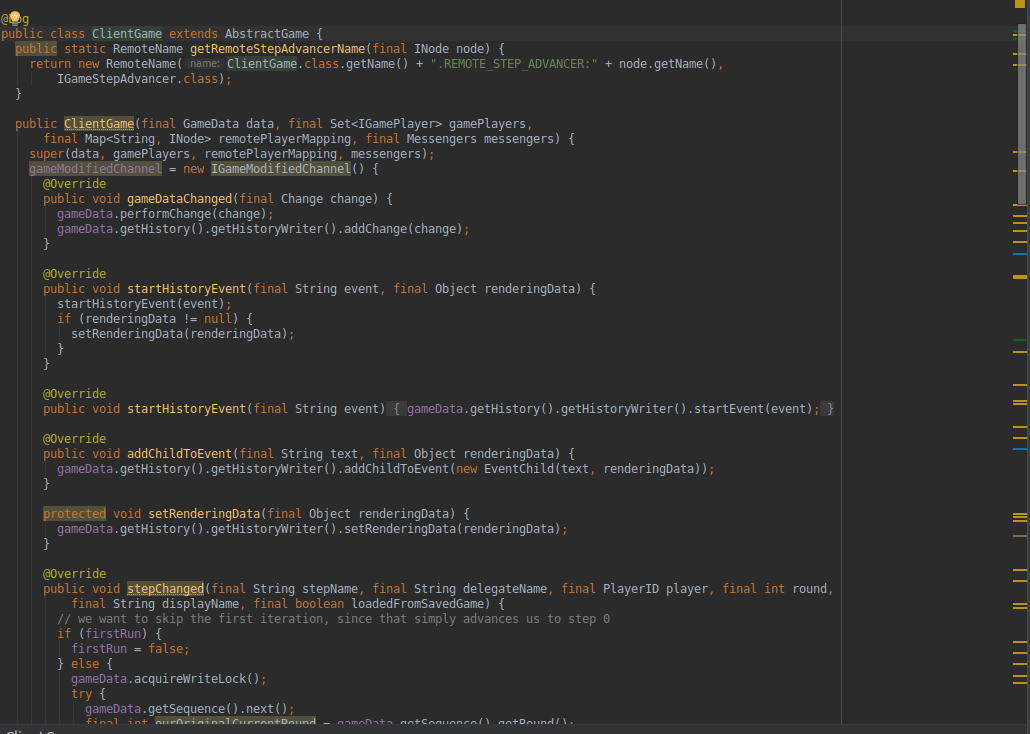The image size is (1030, 734).
Task: Click the gameModifiedChannel field assignment
Action: [x=95, y=169]
